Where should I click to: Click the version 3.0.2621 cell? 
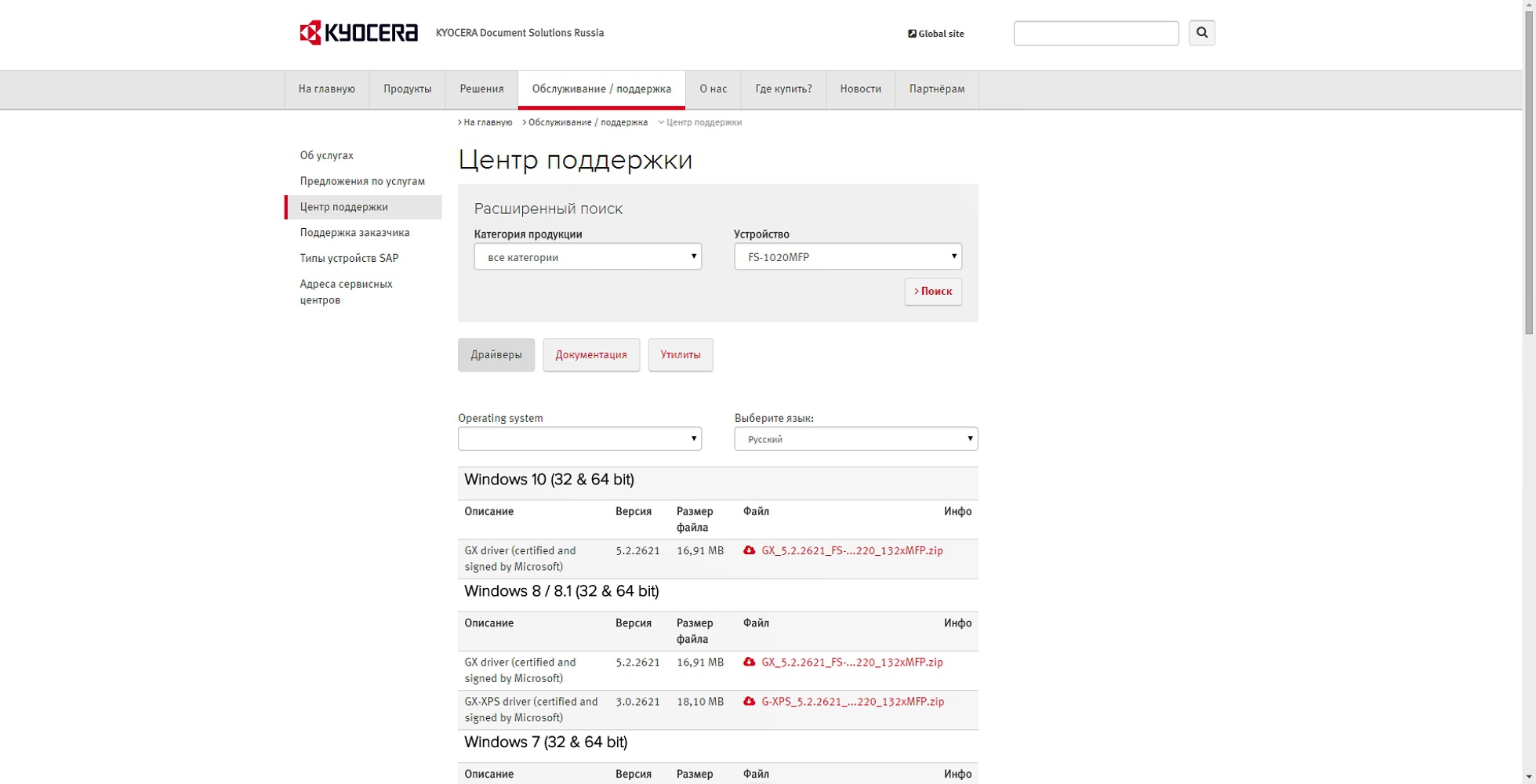point(637,702)
